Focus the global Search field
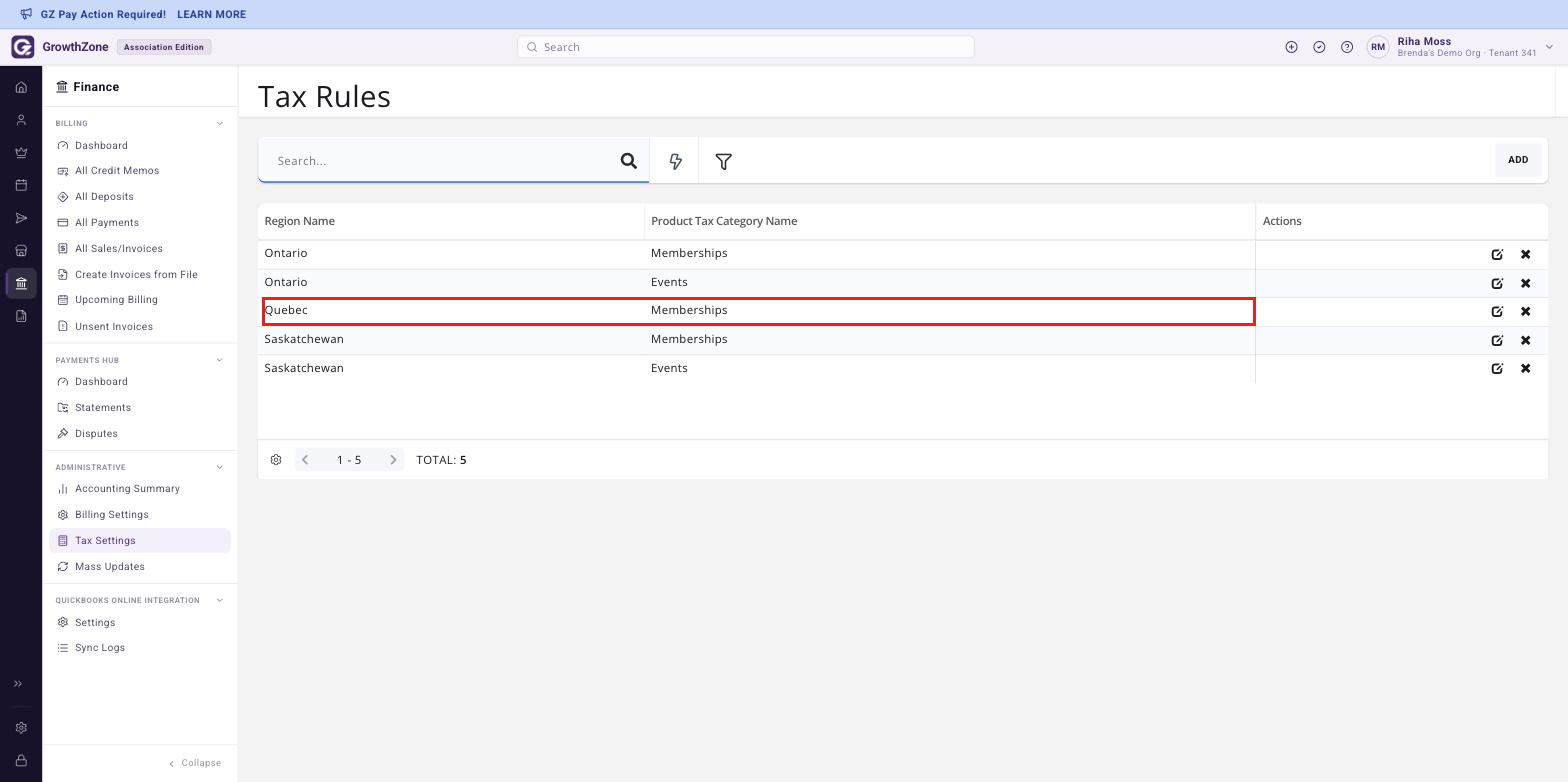 point(746,47)
